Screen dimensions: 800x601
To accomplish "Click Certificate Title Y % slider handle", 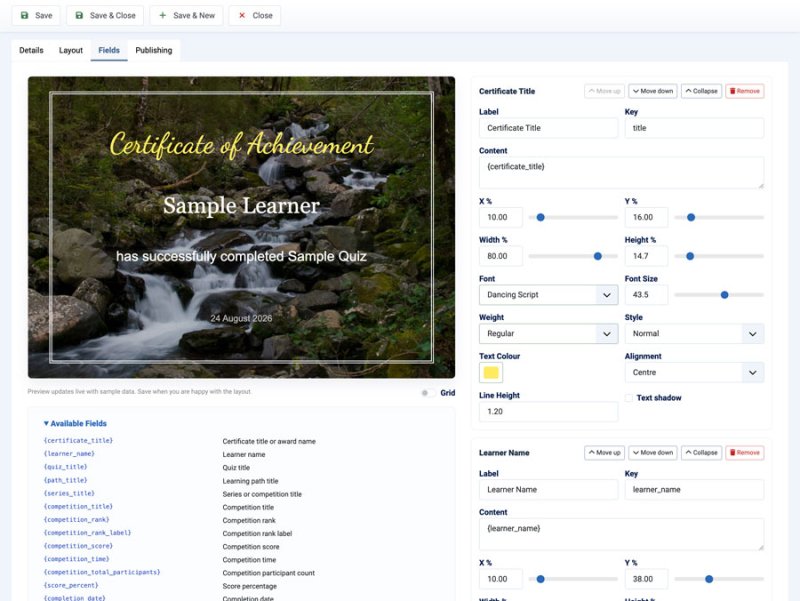I will (691, 217).
